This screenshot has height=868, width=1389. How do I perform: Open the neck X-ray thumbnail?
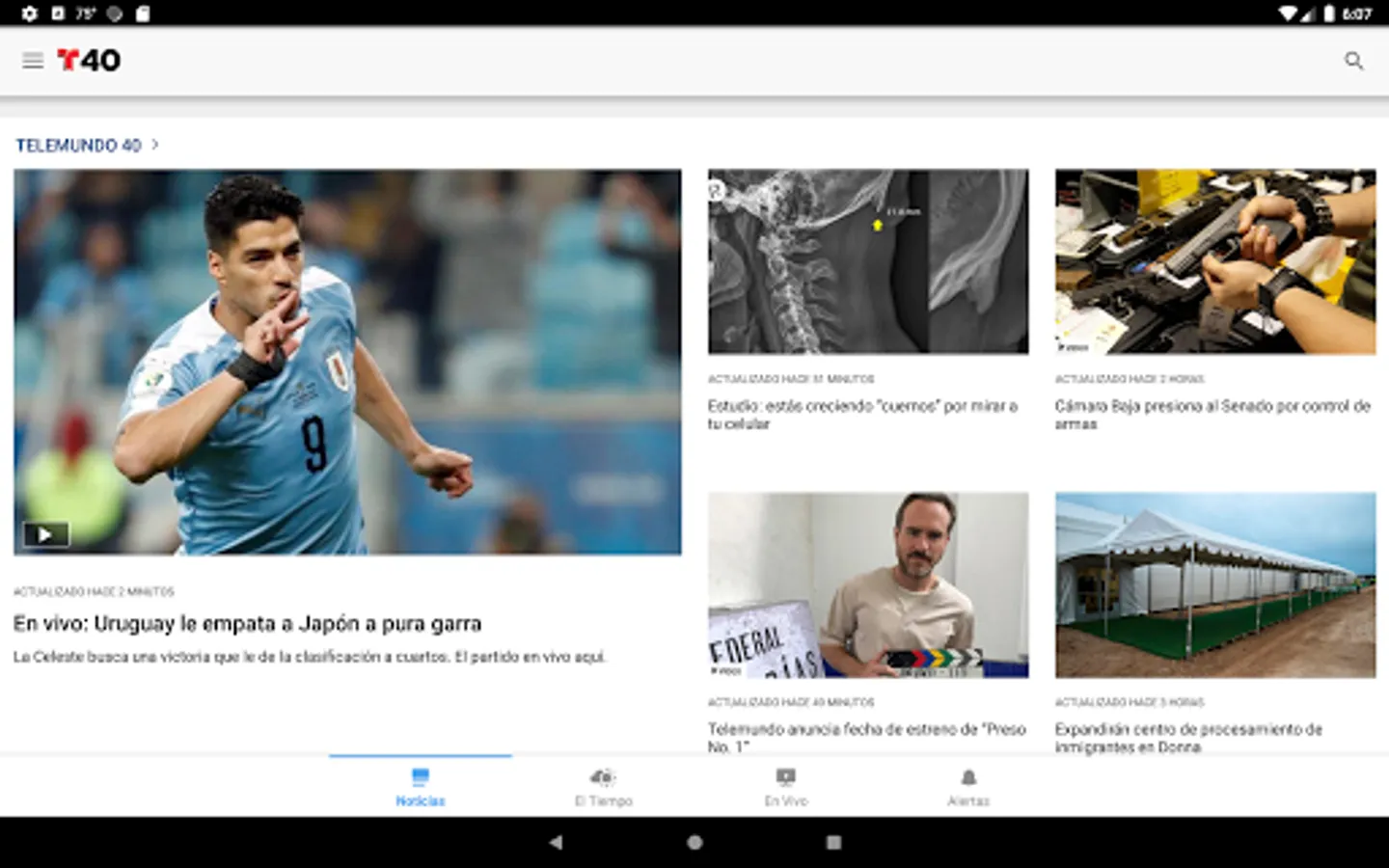coord(868,261)
